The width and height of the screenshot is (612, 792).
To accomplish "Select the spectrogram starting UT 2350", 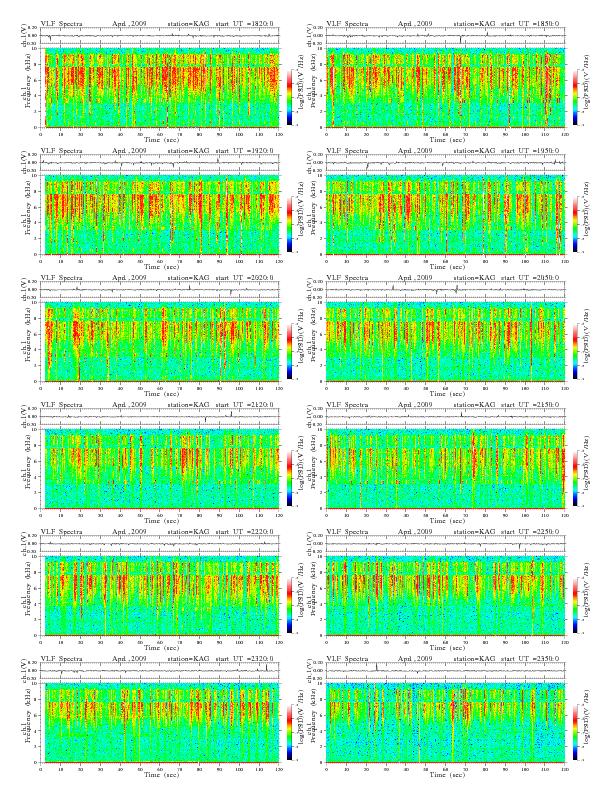I will coord(445,723).
